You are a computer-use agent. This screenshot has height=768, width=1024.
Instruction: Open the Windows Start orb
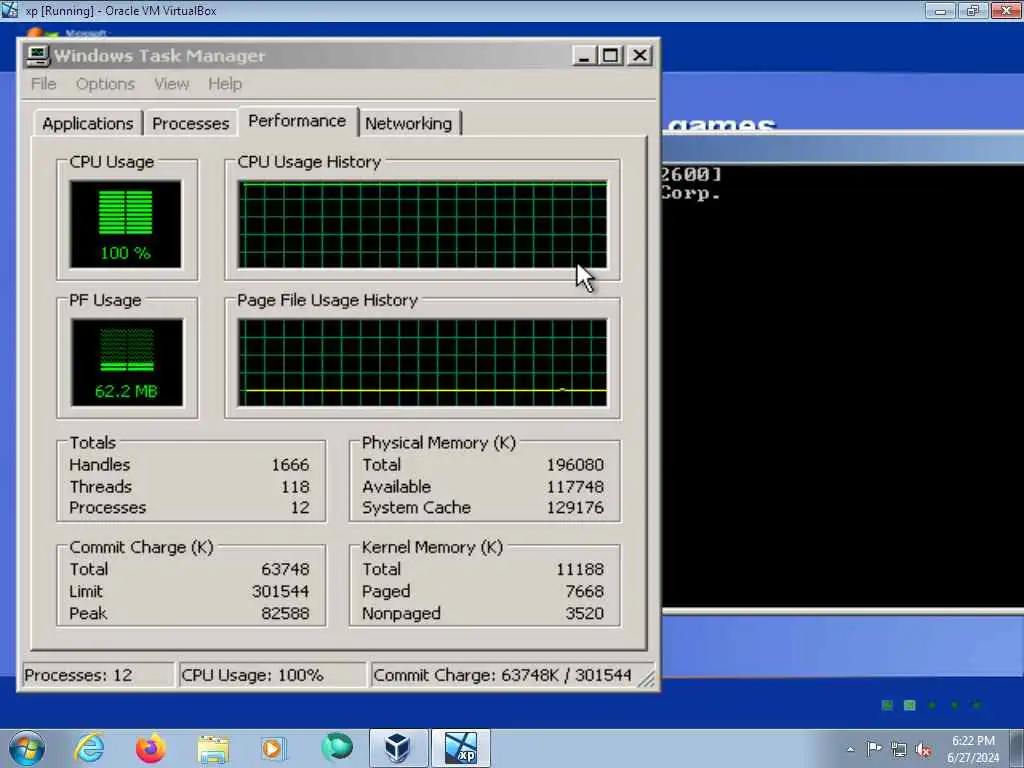(26, 748)
